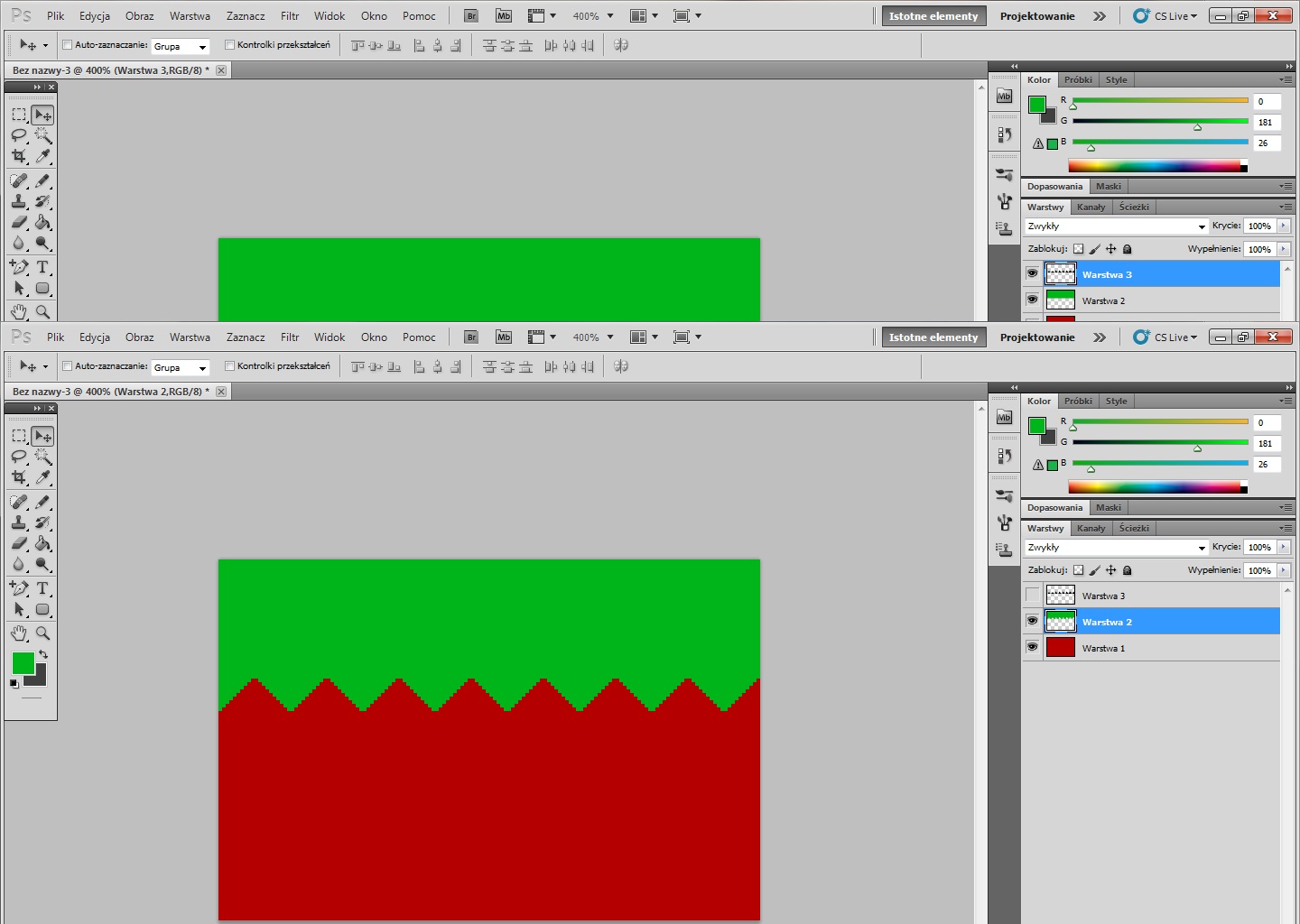Hide Warstwa 1 layer in lower window

tap(1033, 647)
